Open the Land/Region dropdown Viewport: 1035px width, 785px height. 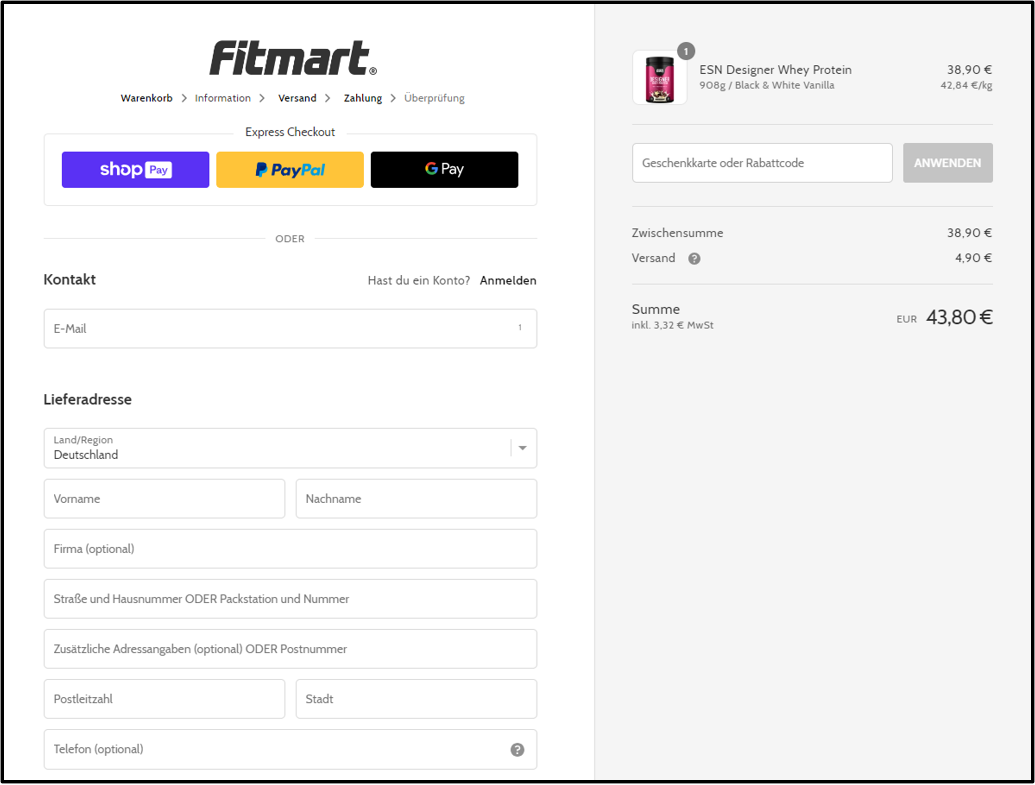click(x=290, y=448)
